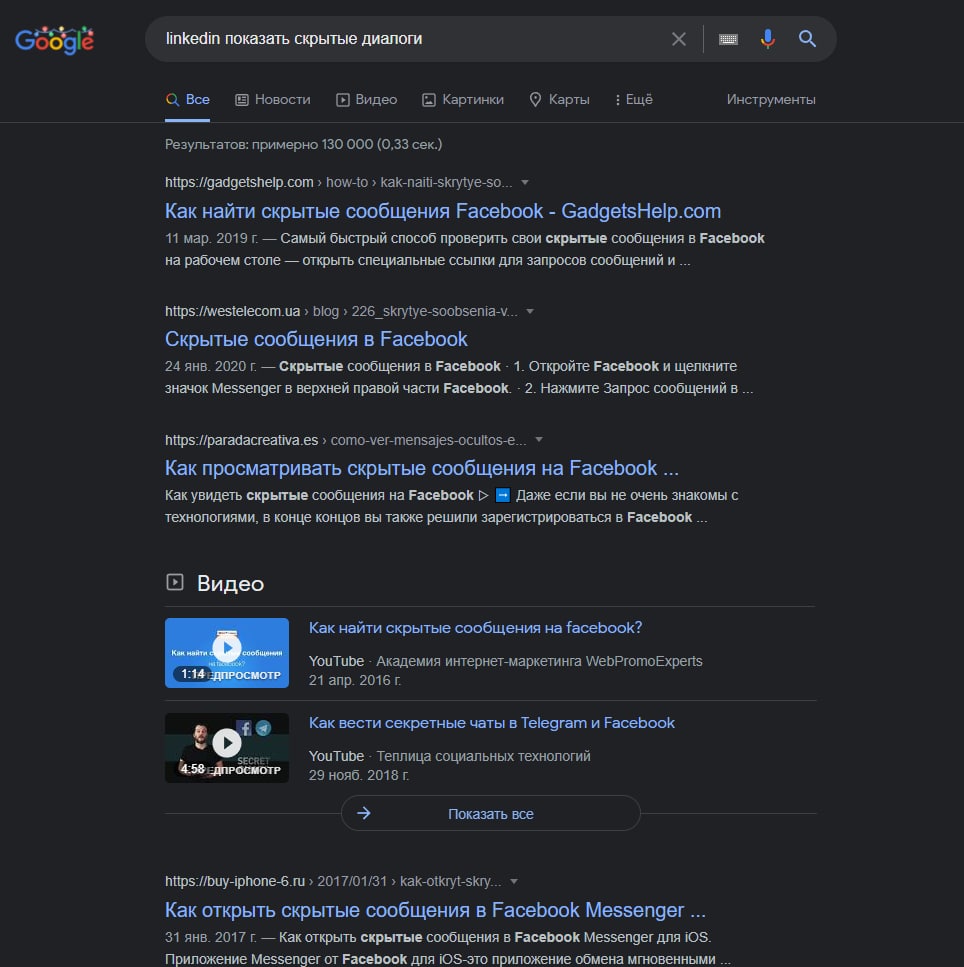Click the westelecom.ua URL breadcrumb

pyautogui.click(x=341, y=311)
